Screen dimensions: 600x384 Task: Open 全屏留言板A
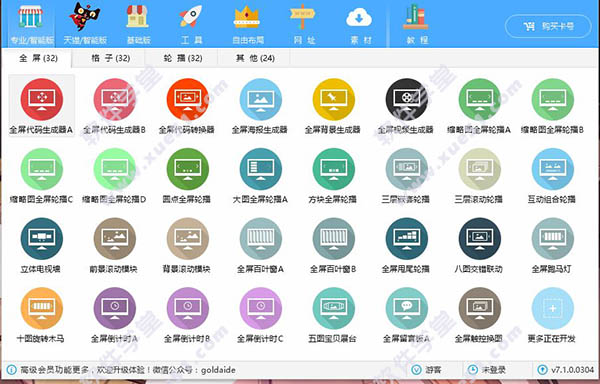point(406,315)
